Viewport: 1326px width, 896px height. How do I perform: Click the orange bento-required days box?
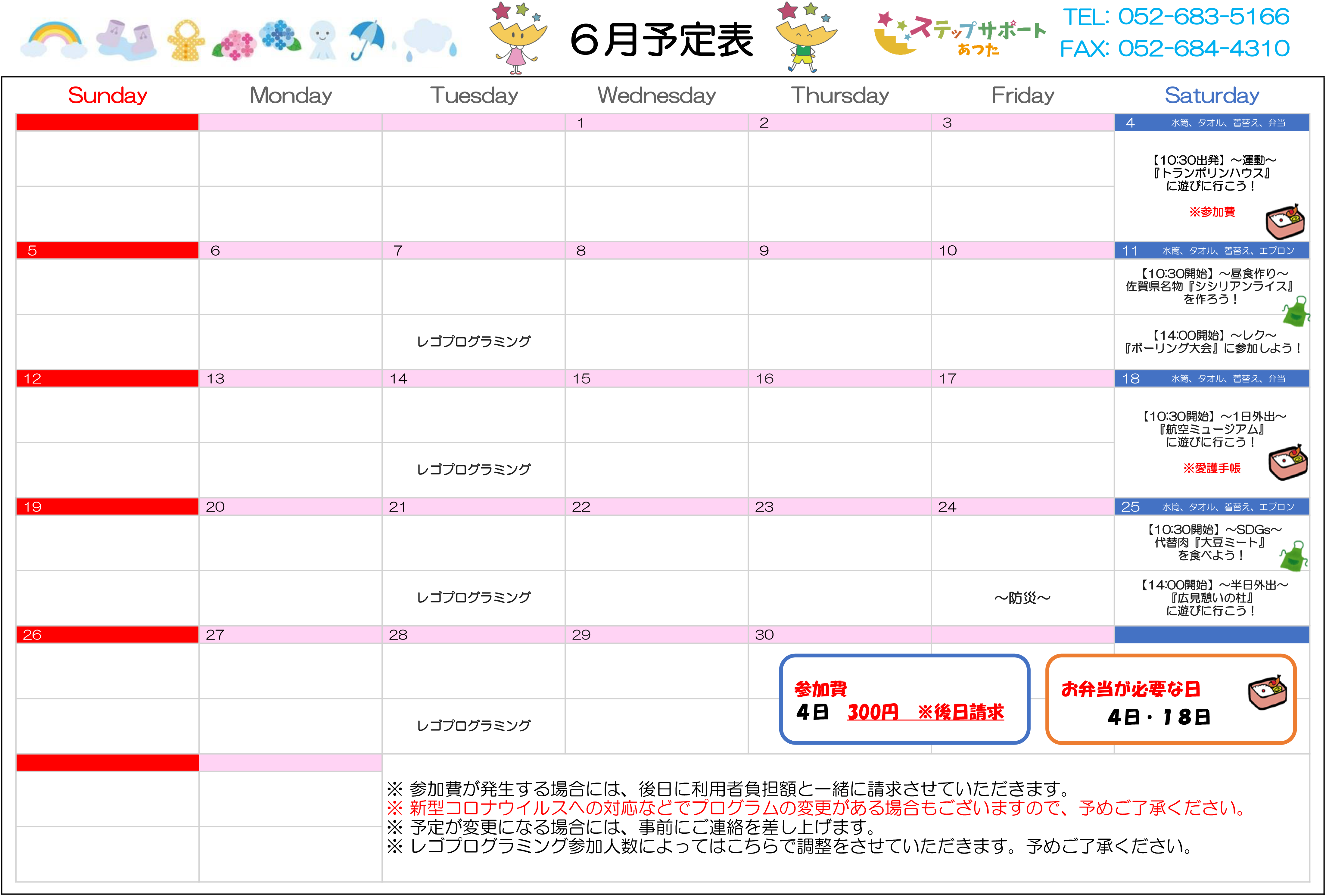1171,699
